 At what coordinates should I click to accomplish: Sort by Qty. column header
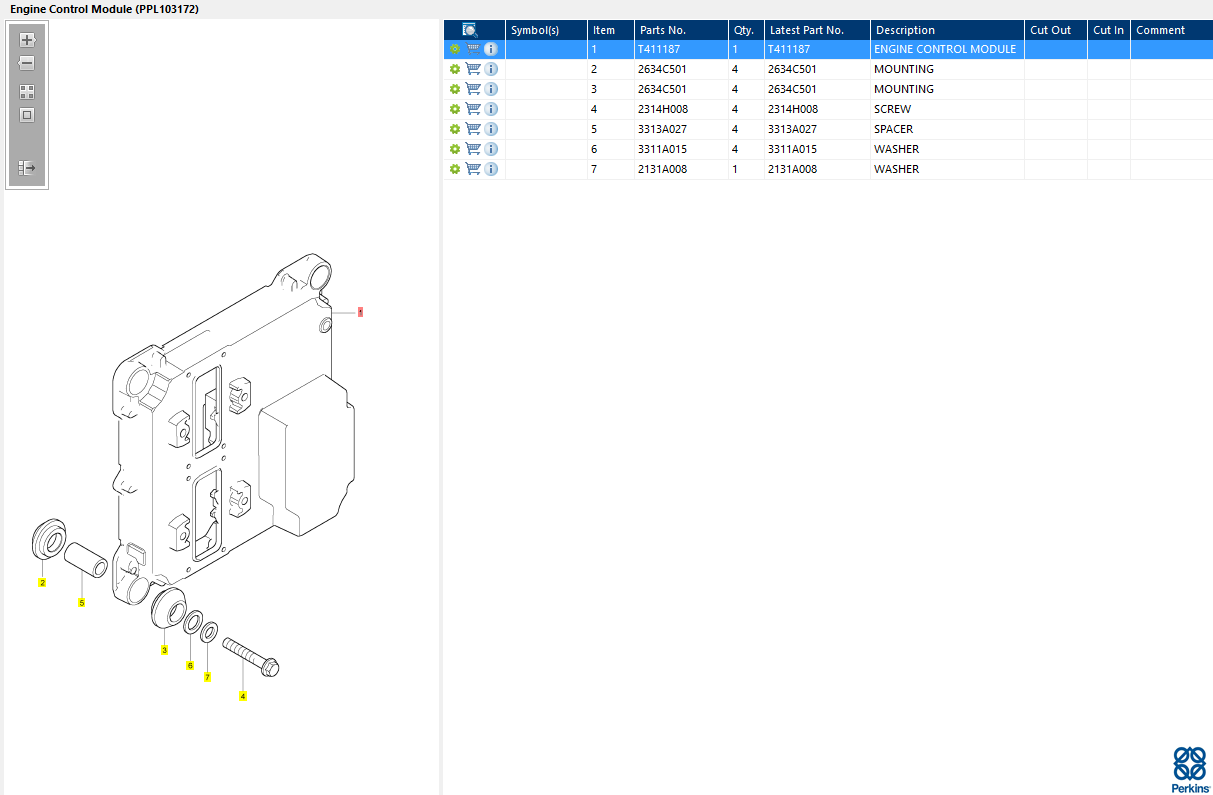click(x=746, y=30)
